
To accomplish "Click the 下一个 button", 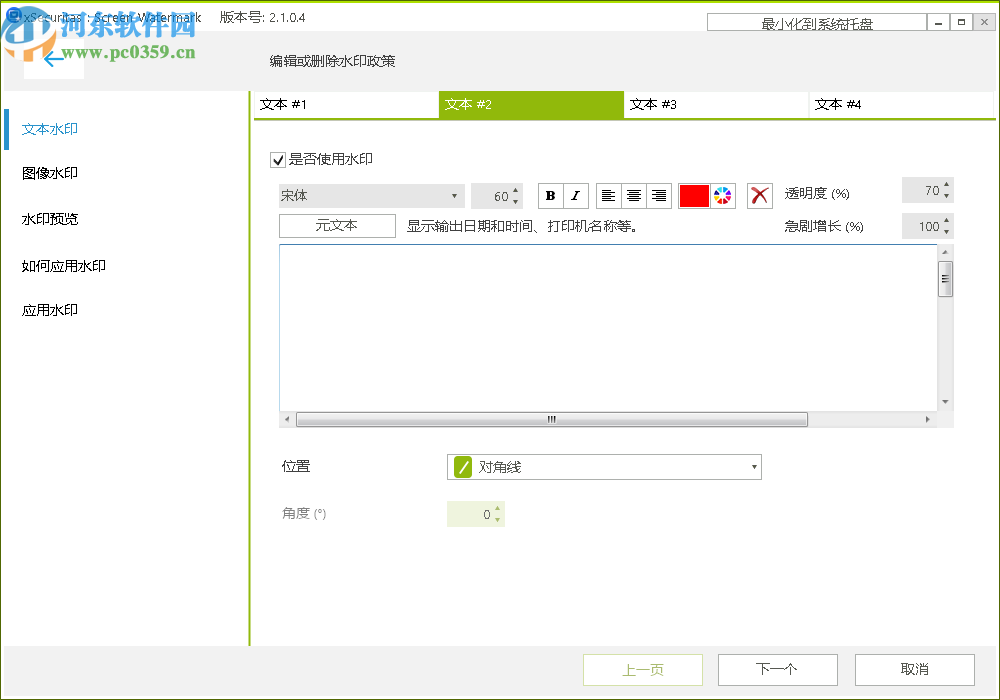I will point(777,669).
